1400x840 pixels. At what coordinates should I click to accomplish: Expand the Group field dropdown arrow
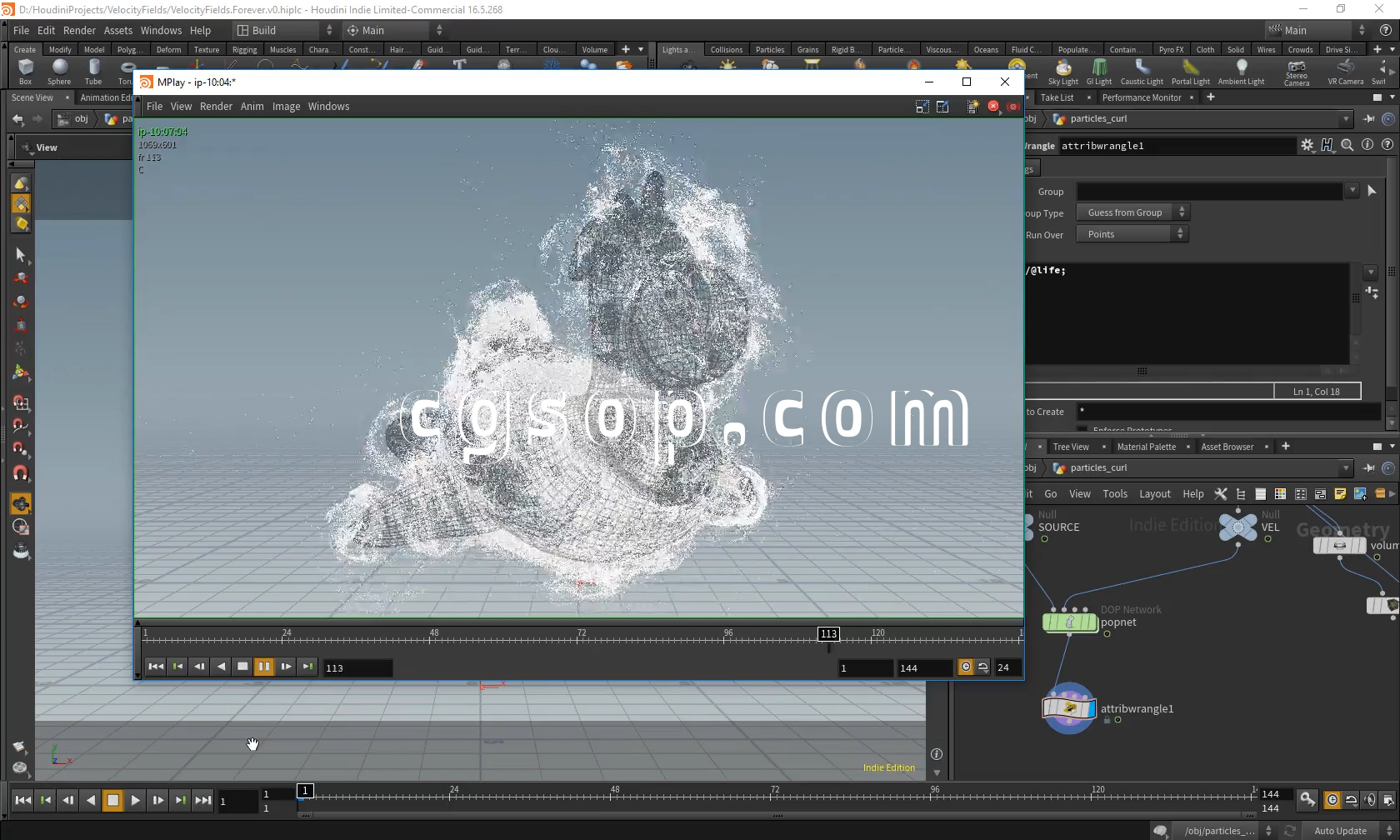click(x=1352, y=191)
